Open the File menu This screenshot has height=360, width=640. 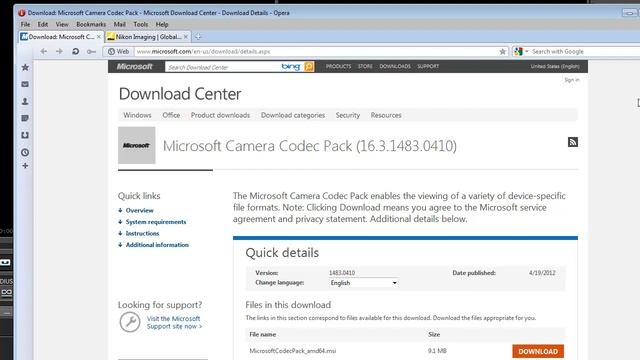(x=25, y=24)
